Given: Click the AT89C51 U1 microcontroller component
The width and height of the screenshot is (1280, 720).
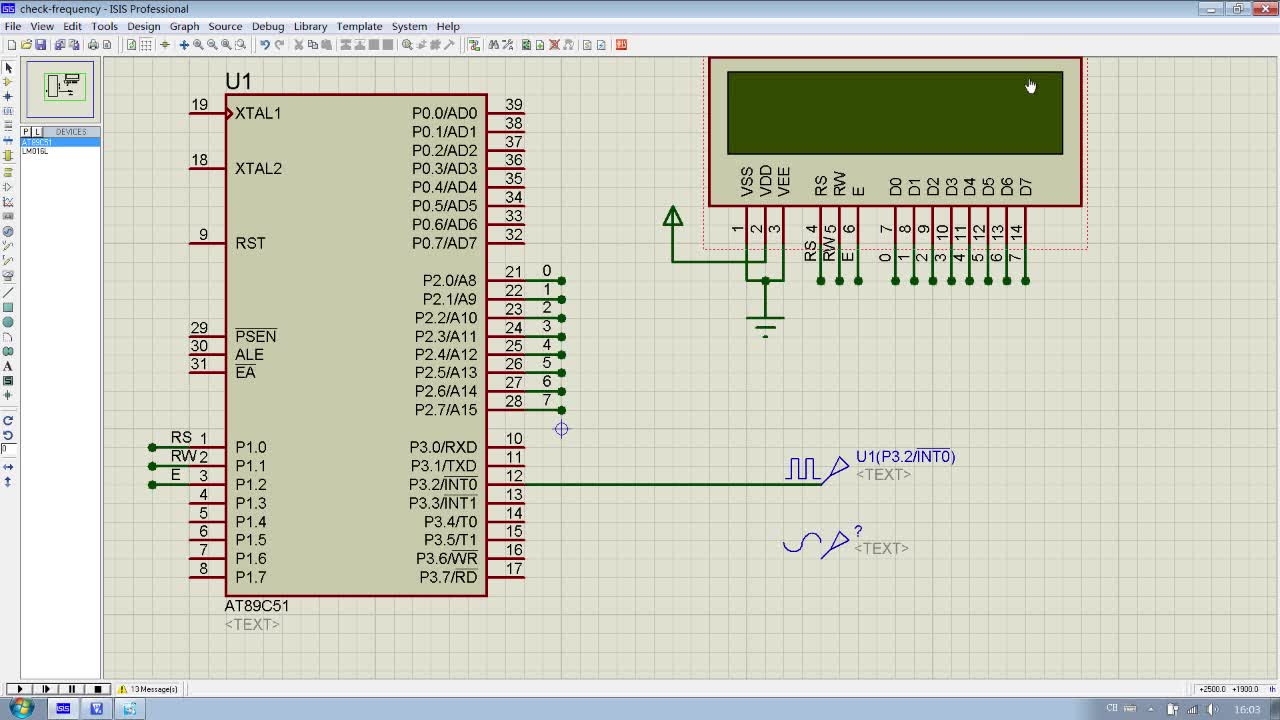Looking at the screenshot, I should point(356,345).
